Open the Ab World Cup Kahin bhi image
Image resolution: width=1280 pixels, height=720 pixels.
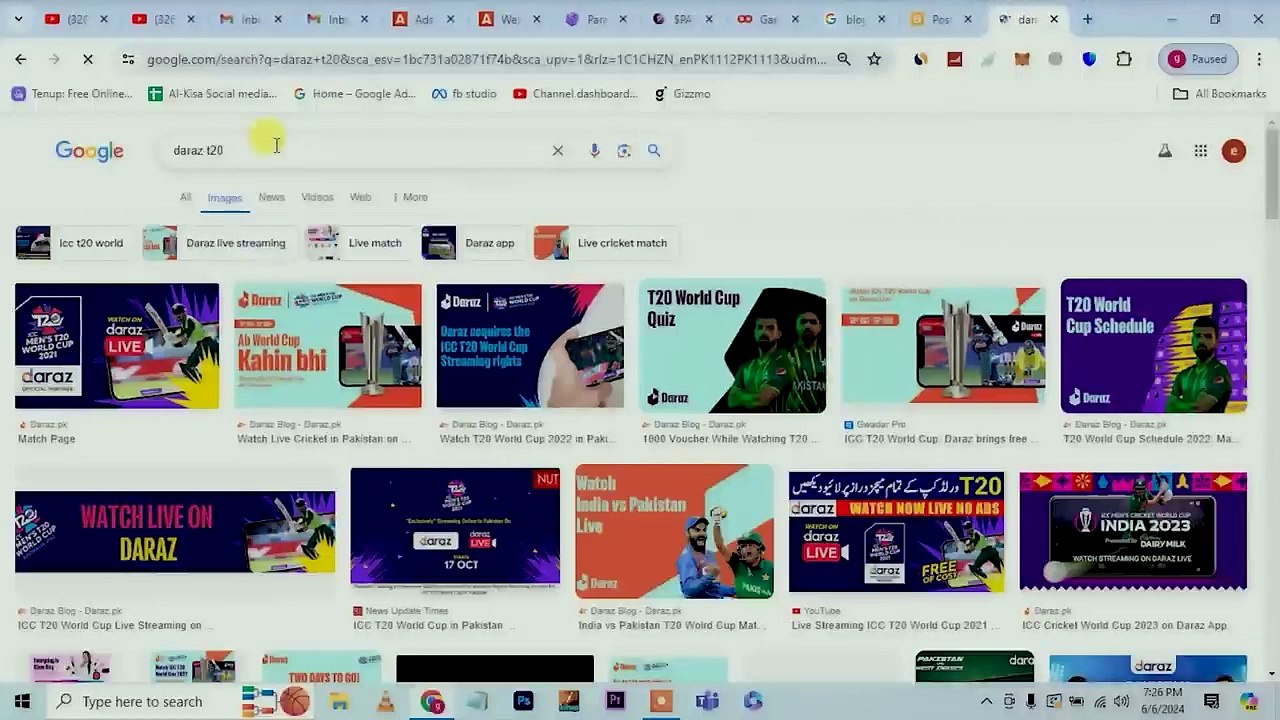[328, 346]
